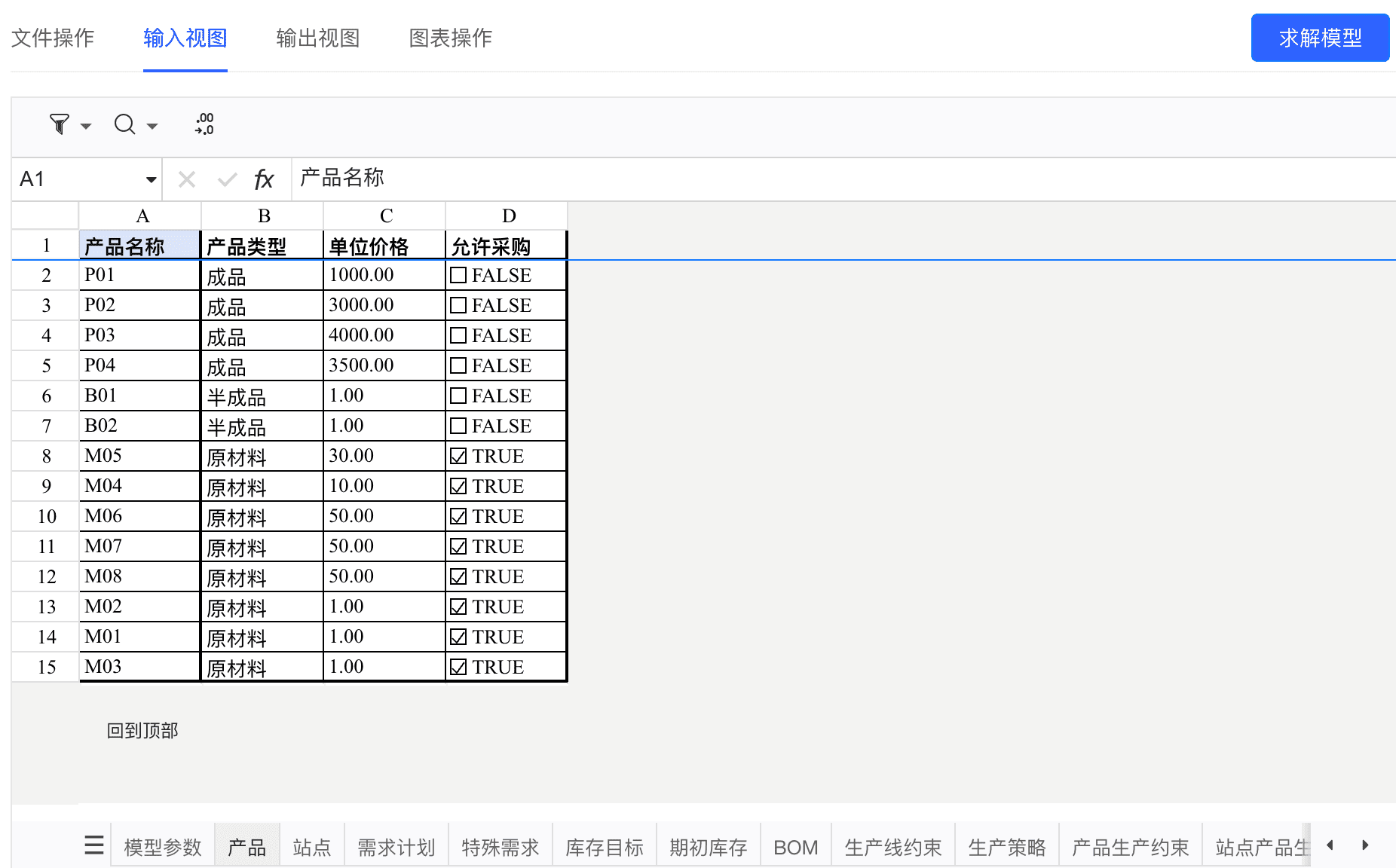
Task: Toggle 允许采购 checkbox for B01
Action: [458, 396]
